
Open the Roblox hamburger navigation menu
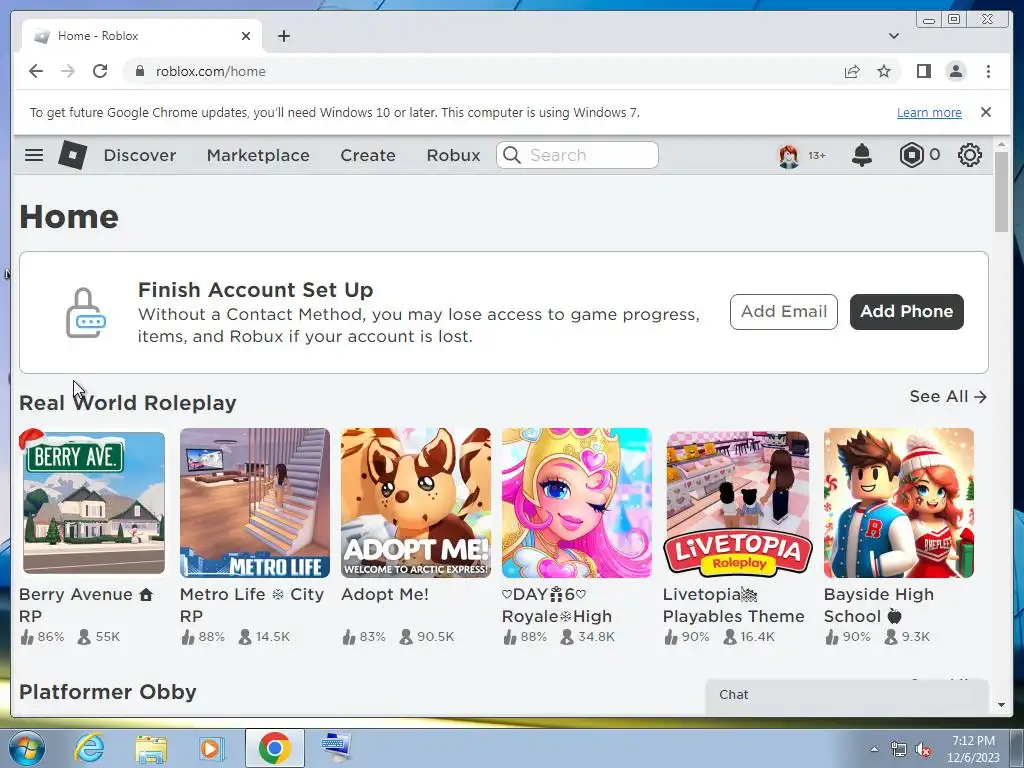(34, 155)
